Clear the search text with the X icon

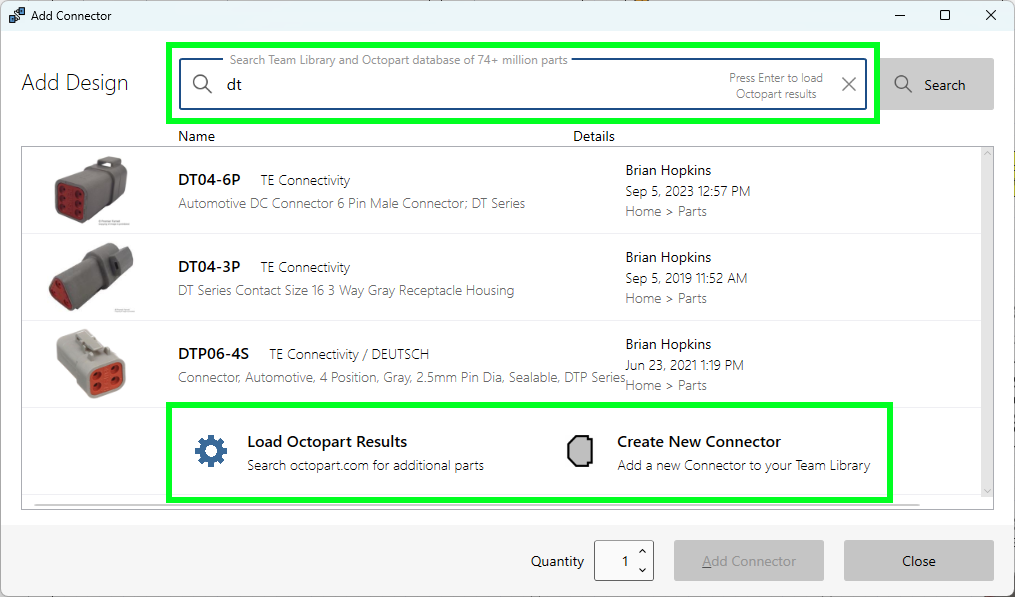849,84
